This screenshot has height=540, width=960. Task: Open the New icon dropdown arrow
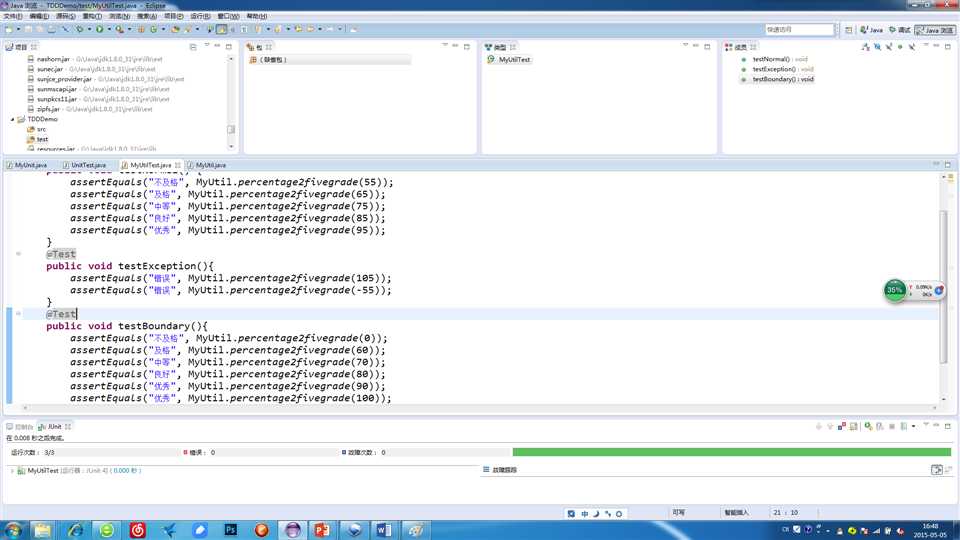18,29
